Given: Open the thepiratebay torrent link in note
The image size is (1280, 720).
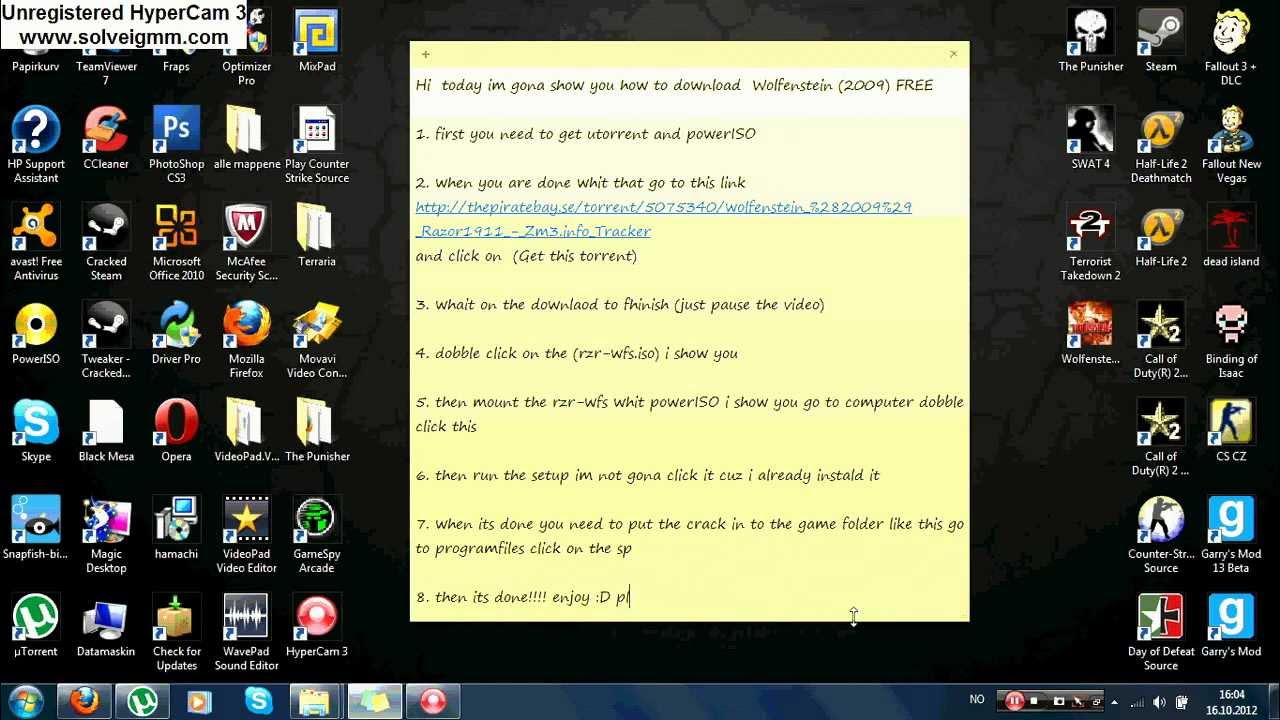Looking at the screenshot, I should point(663,219).
